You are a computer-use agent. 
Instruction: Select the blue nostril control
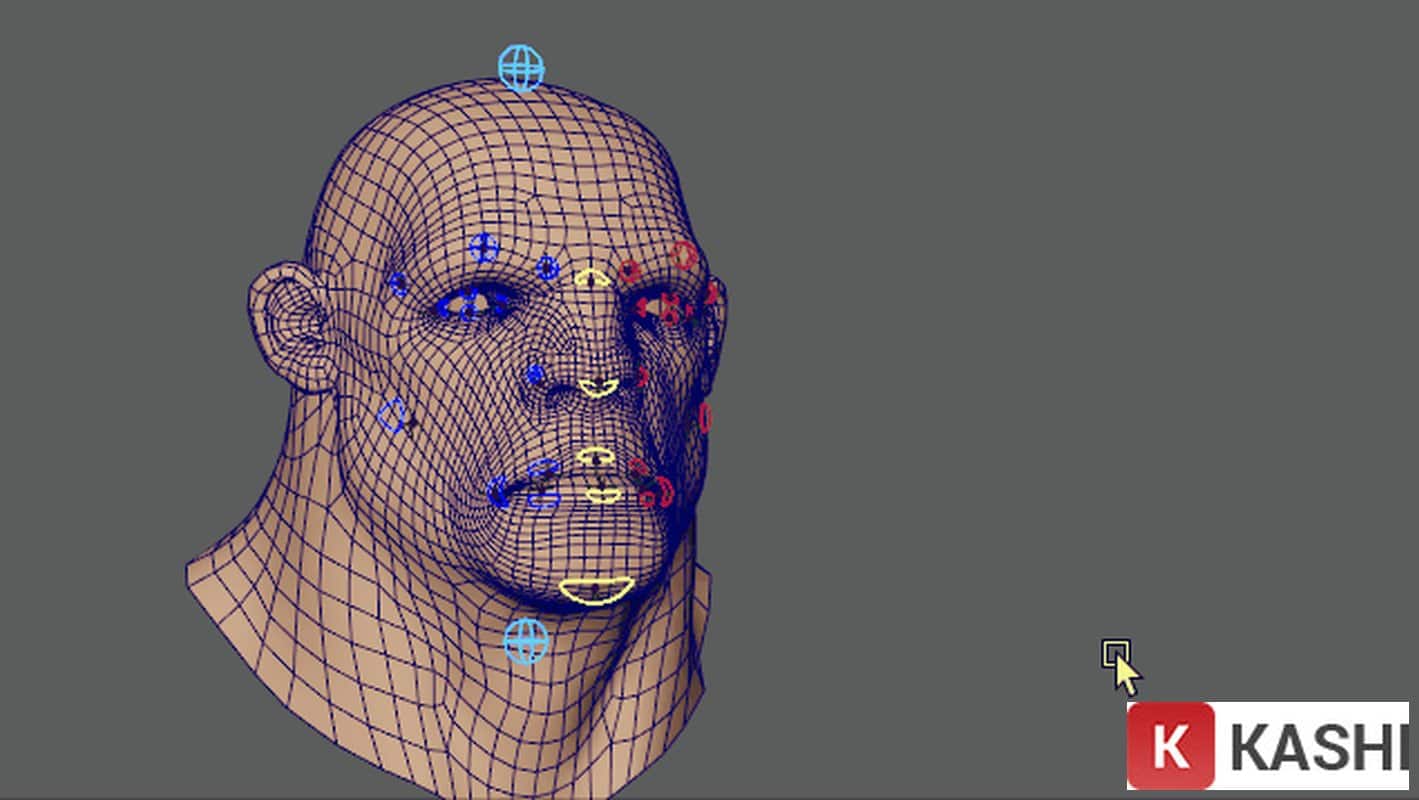[535, 375]
